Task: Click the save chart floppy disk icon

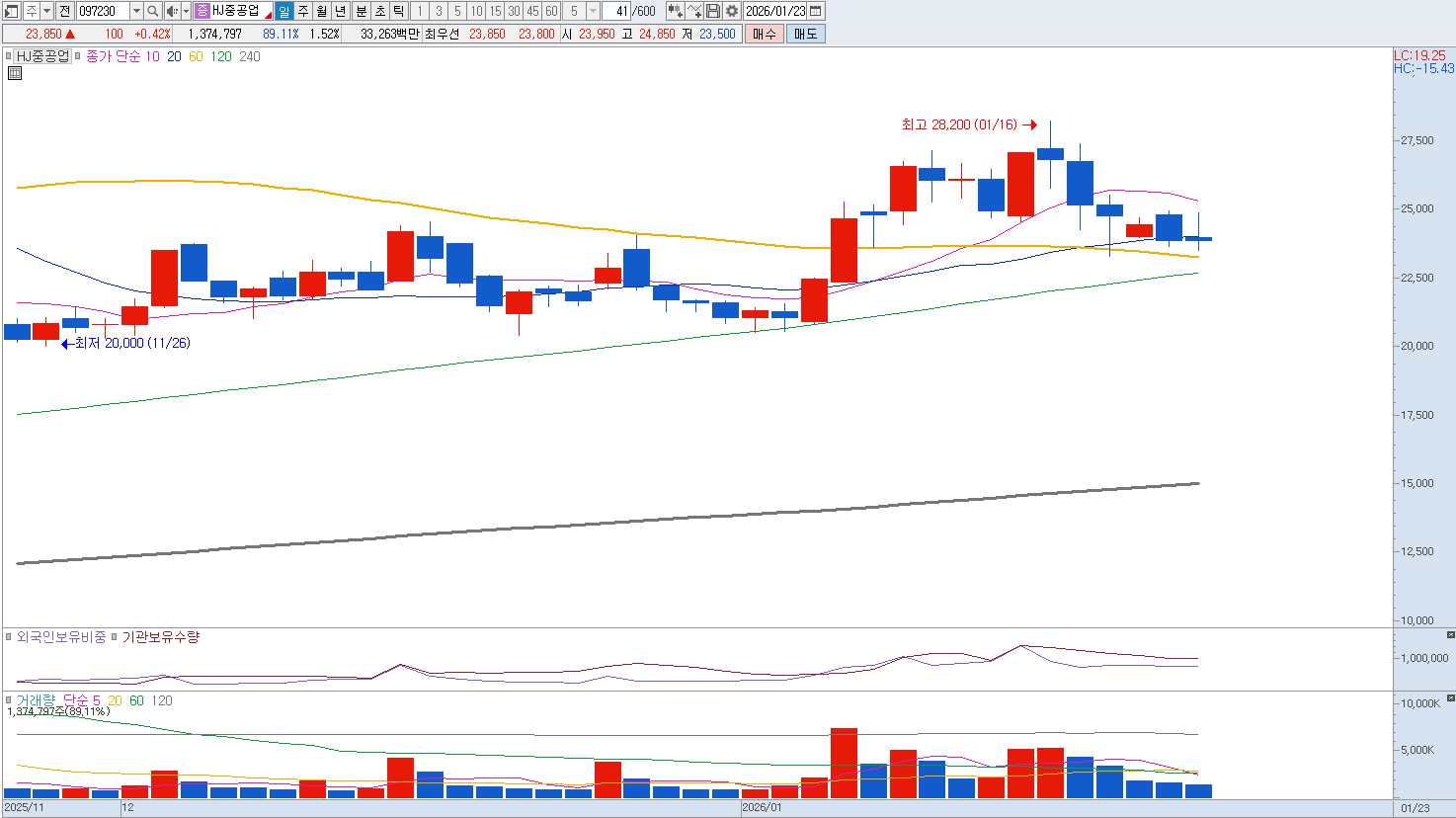Action: (x=713, y=11)
